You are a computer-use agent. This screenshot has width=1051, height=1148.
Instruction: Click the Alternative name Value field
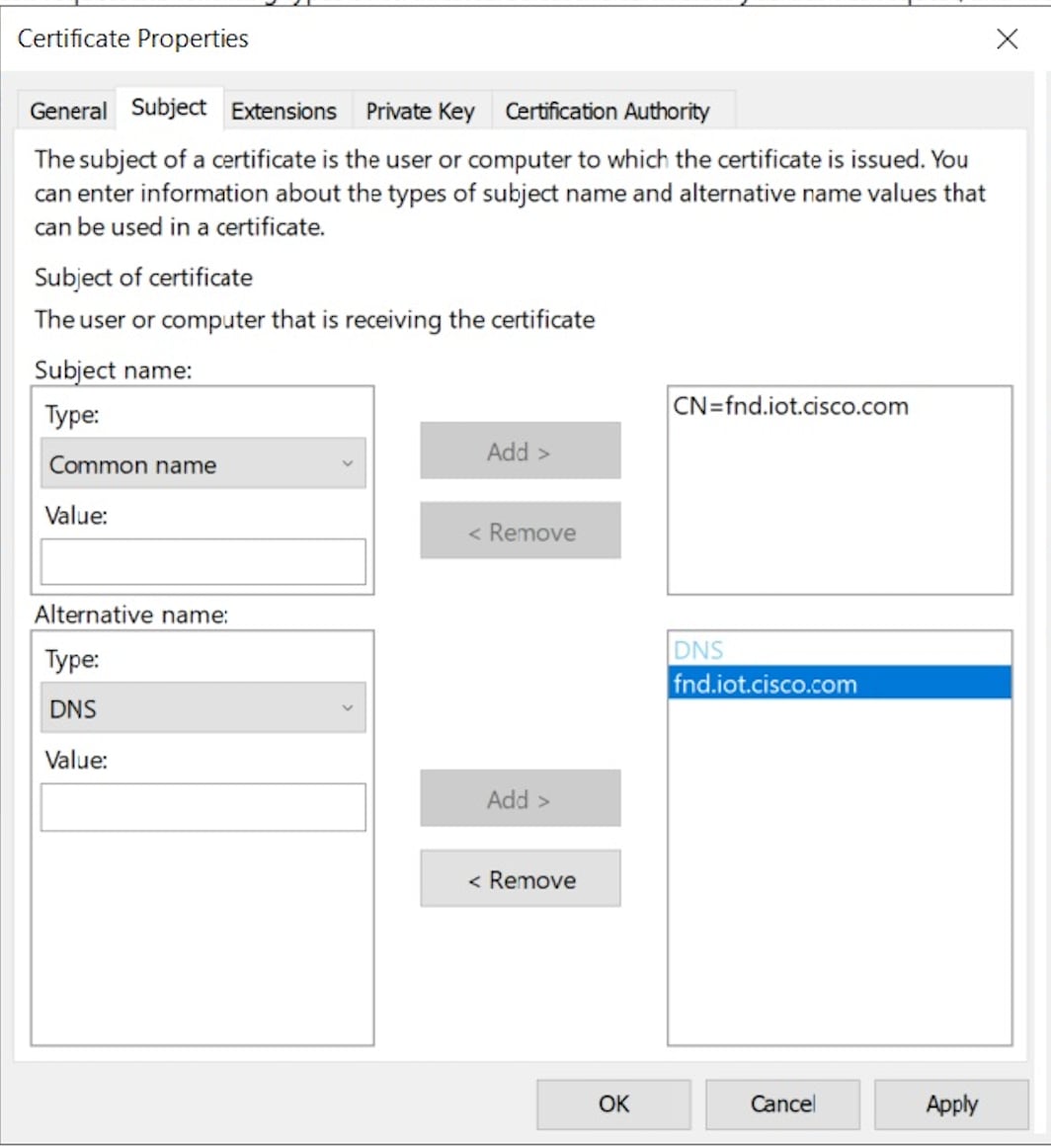(x=203, y=807)
